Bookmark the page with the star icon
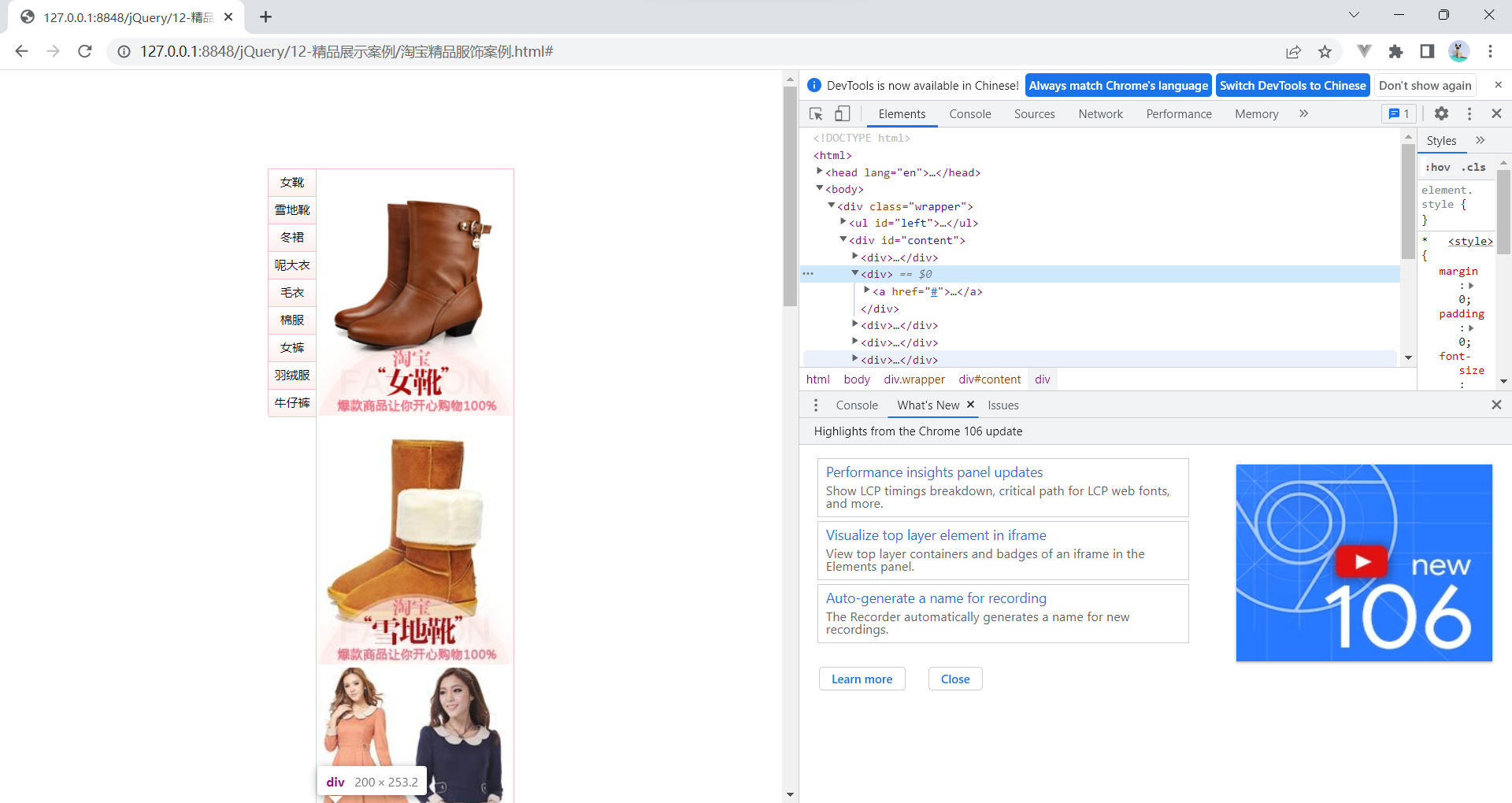The width and height of the screenshot is (1512, 803). (1325, 51)
